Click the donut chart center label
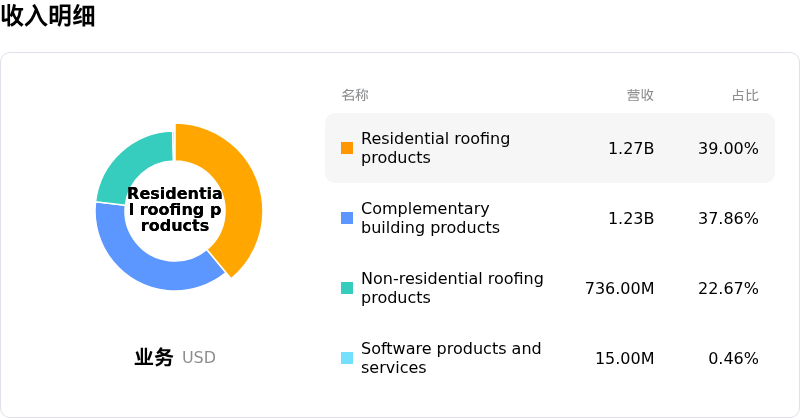 point(174,209)
